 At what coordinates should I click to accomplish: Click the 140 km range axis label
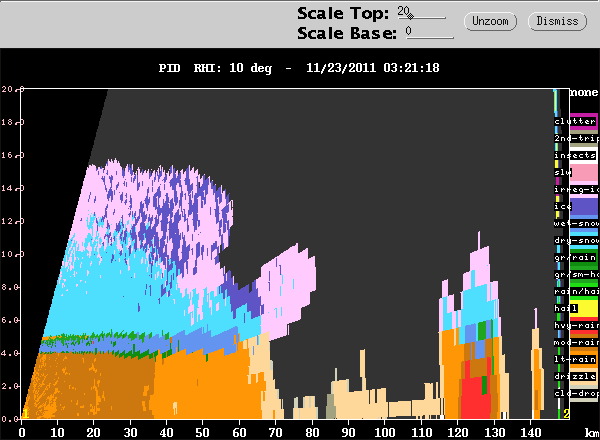[530, 433]
